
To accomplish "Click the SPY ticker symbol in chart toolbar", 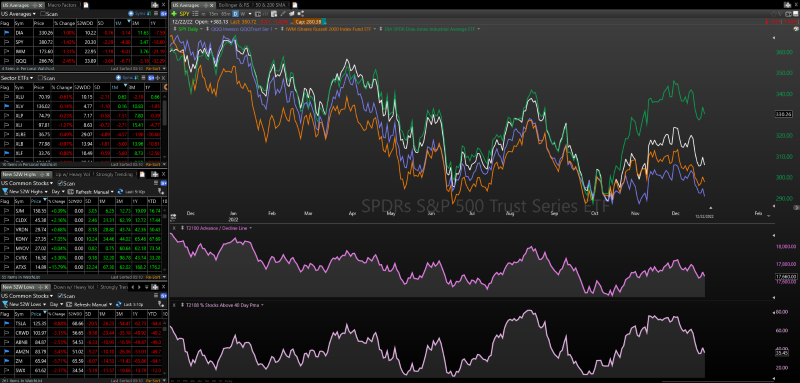I will tap(184, 13).
